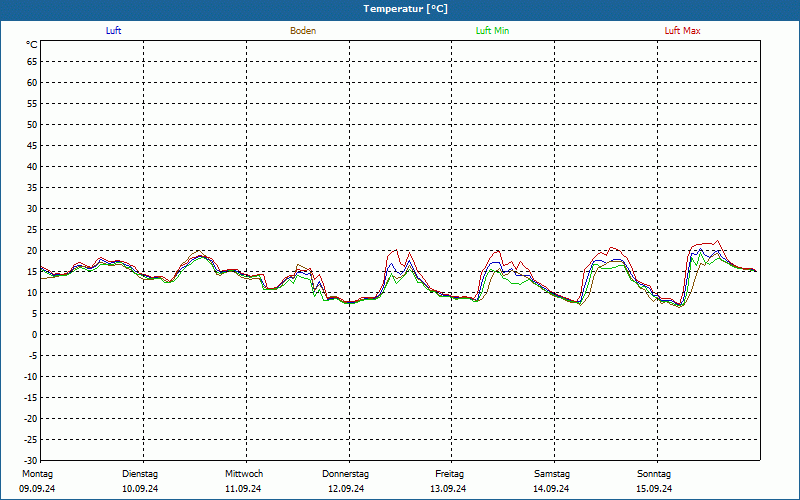Click the Mittwoch day label
This screenshot has width=800, height=500.
pyautogui.click(x=244, y=474)
